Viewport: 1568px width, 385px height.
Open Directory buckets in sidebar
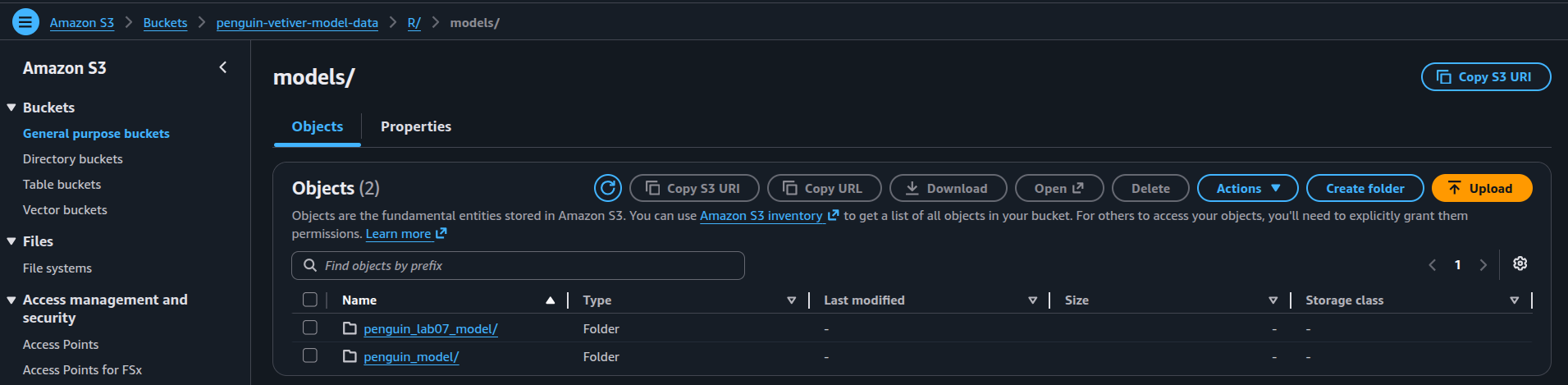72,158
